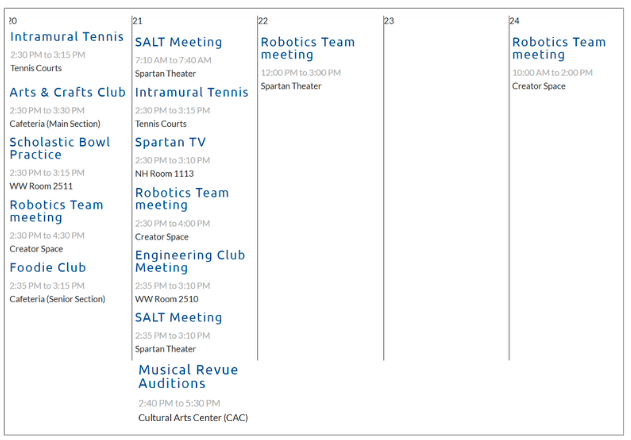631x440 pixels.
Task: Select day 21 date number
Action: [137, 20]
